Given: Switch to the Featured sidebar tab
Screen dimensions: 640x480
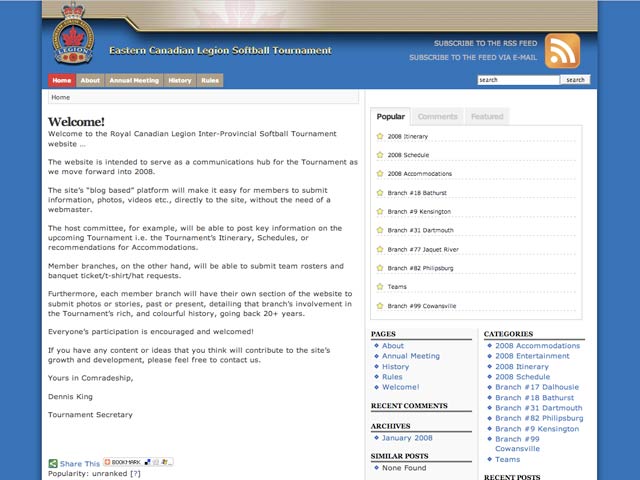Looking at the screenshot, I should click(x=487, y=116).
